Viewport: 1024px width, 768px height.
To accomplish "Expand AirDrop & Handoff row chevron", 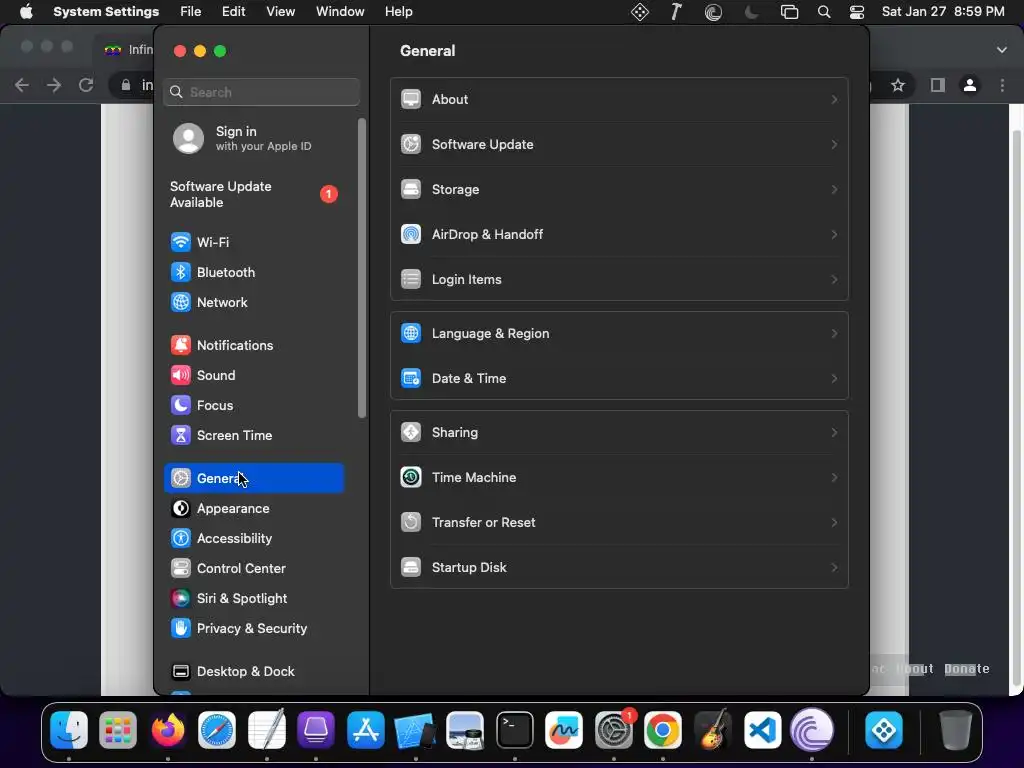I will (834, 234).
